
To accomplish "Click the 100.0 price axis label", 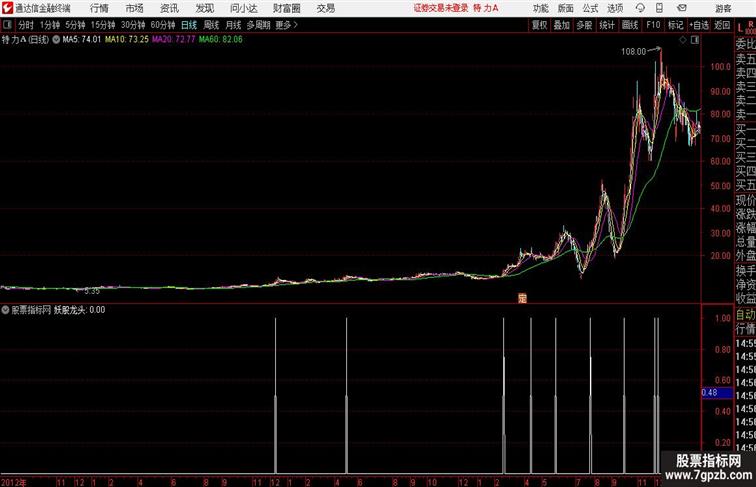I will pos(721,67).
